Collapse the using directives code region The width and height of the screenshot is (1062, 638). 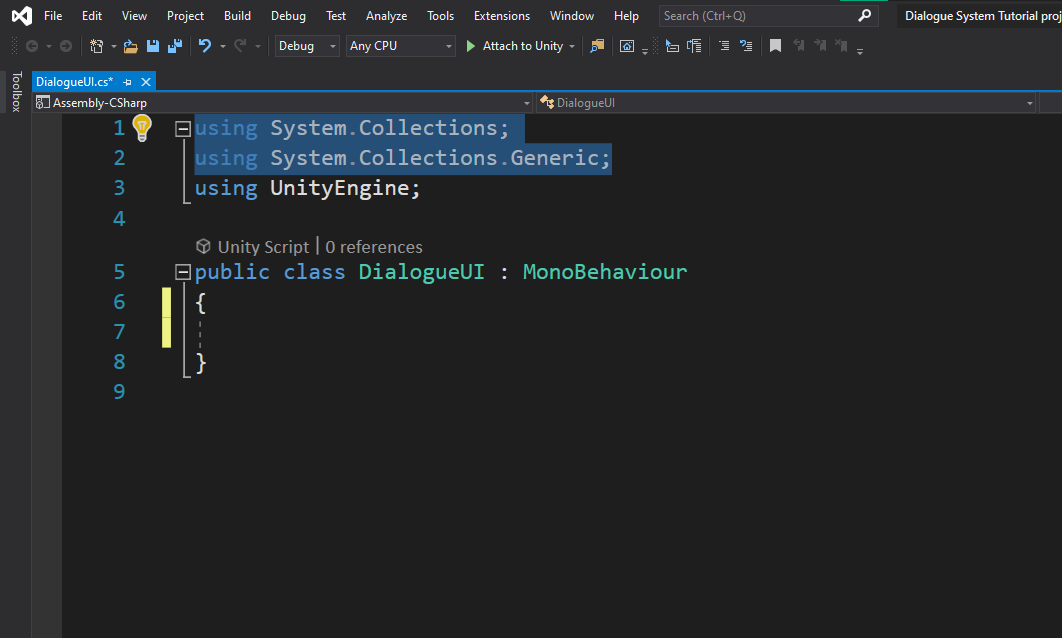[183, 128]
